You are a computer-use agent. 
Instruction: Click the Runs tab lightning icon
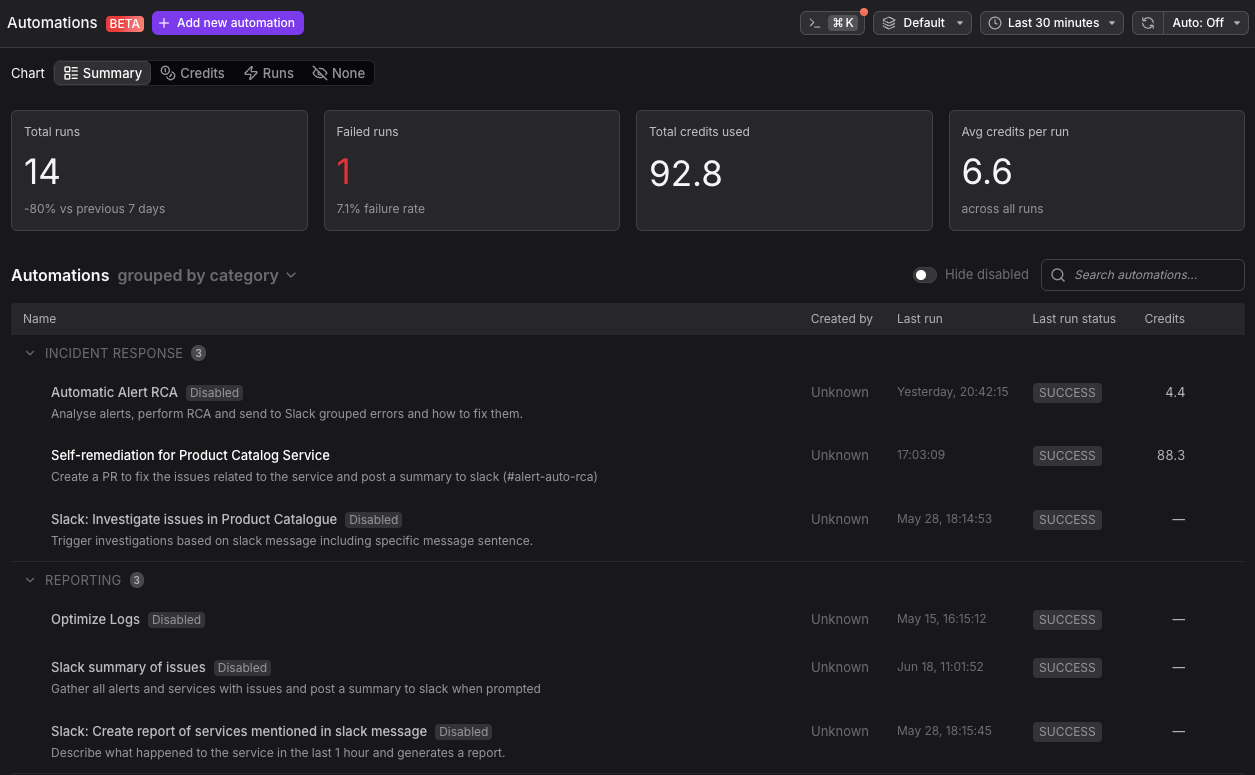click(x=251, y=73)
